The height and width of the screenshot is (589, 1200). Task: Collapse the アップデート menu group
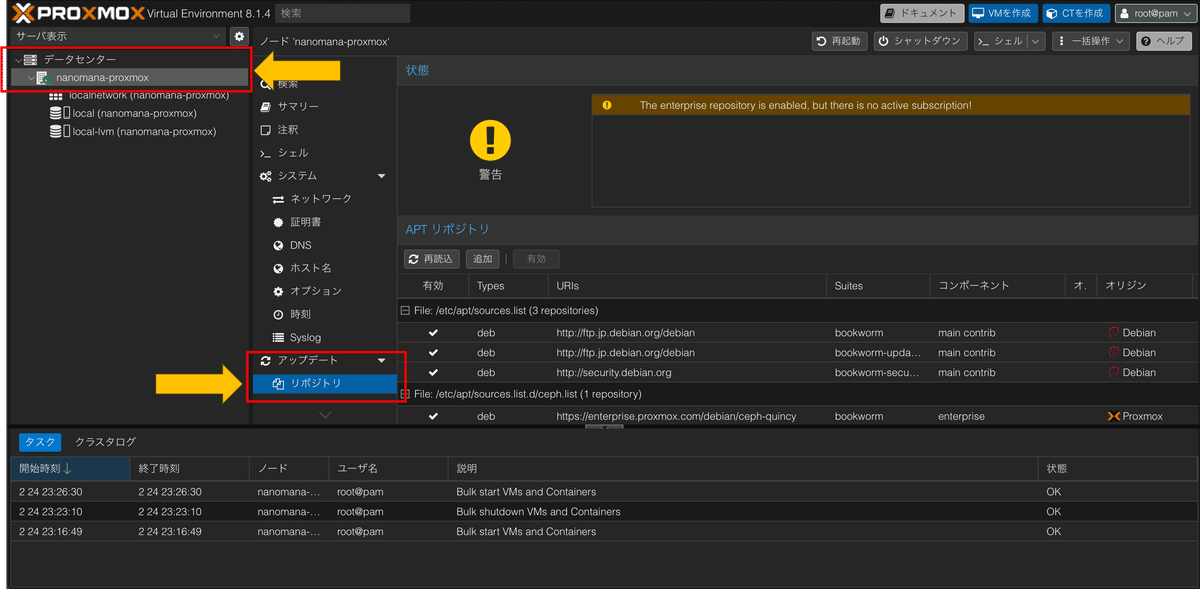tap(381, 360)
